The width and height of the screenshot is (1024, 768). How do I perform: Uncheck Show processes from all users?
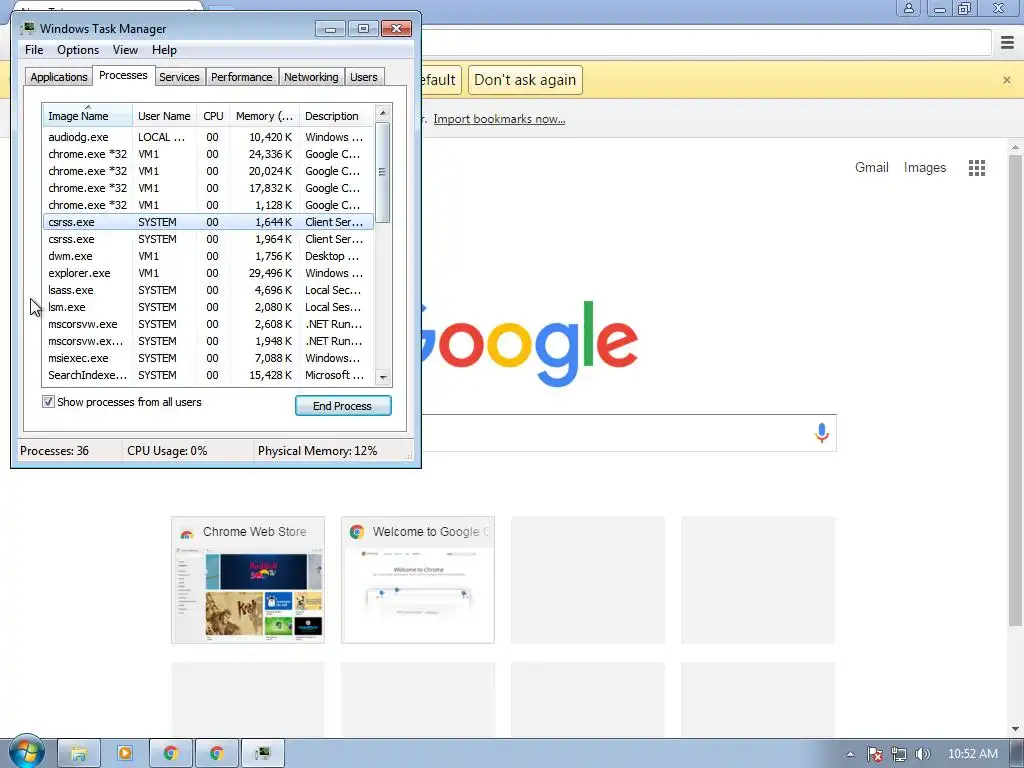(x=48, y=402)
